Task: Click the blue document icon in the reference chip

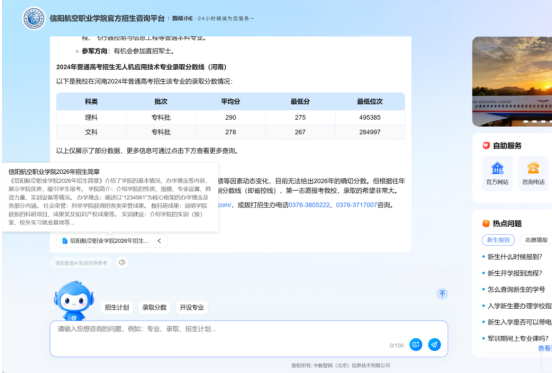Action: tap(65, 241)
